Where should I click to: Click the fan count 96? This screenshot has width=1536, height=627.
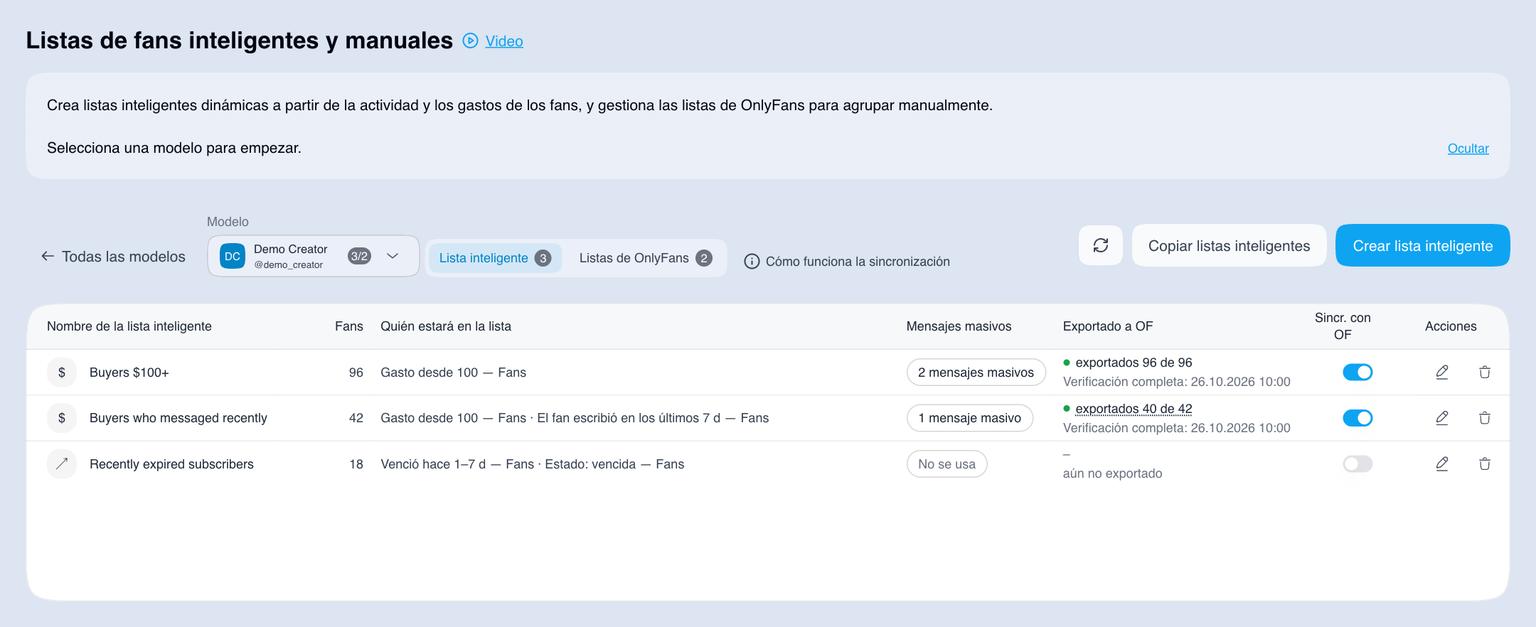tap(356, 372)
